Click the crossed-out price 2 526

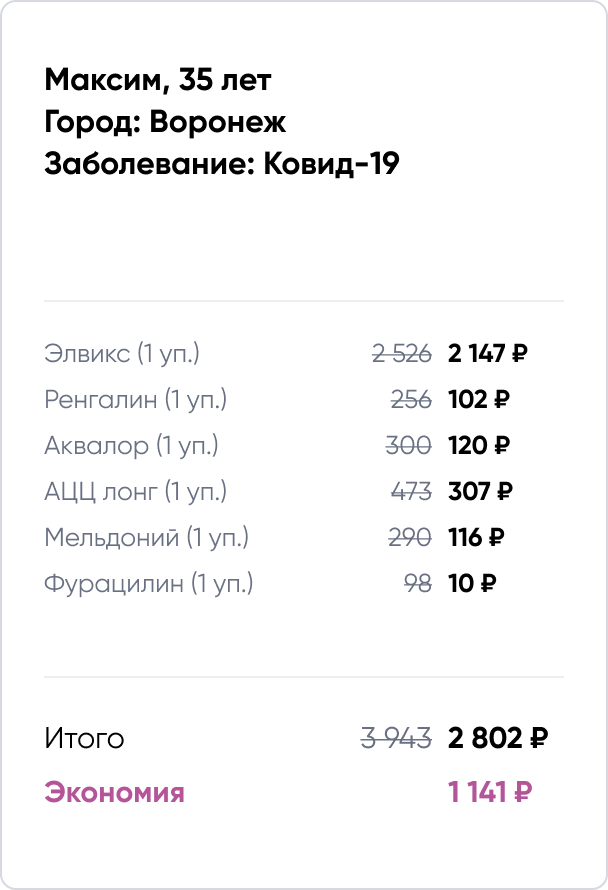click(x=401, y=353)
